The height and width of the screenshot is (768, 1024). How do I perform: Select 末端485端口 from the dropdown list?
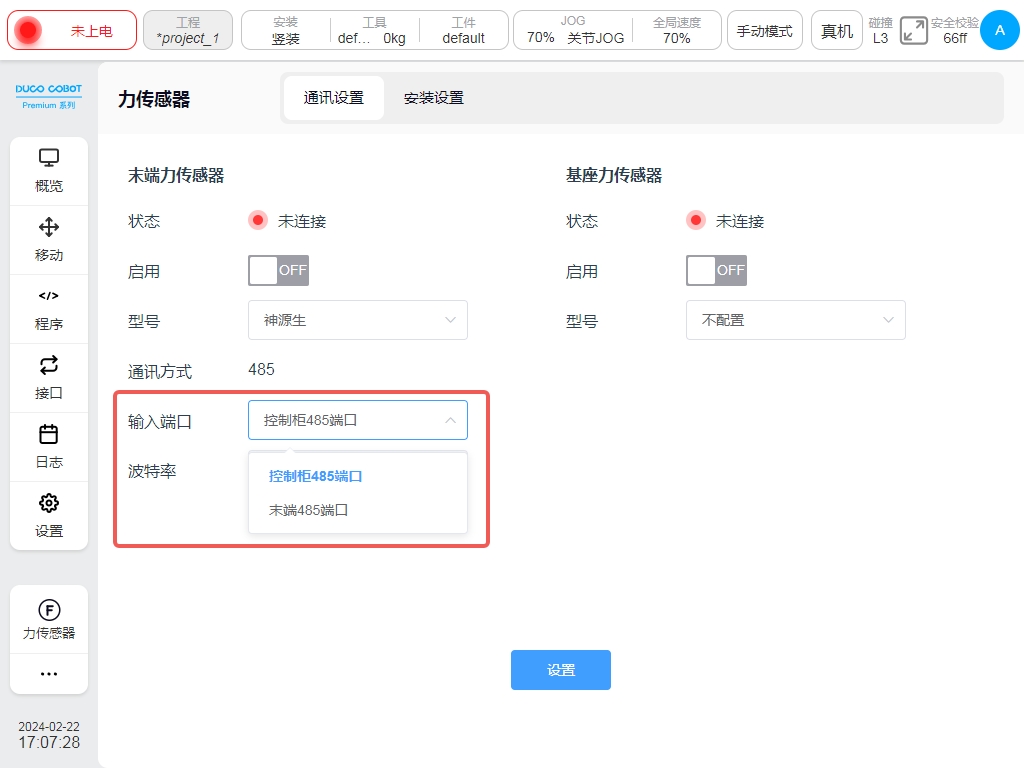309,510
